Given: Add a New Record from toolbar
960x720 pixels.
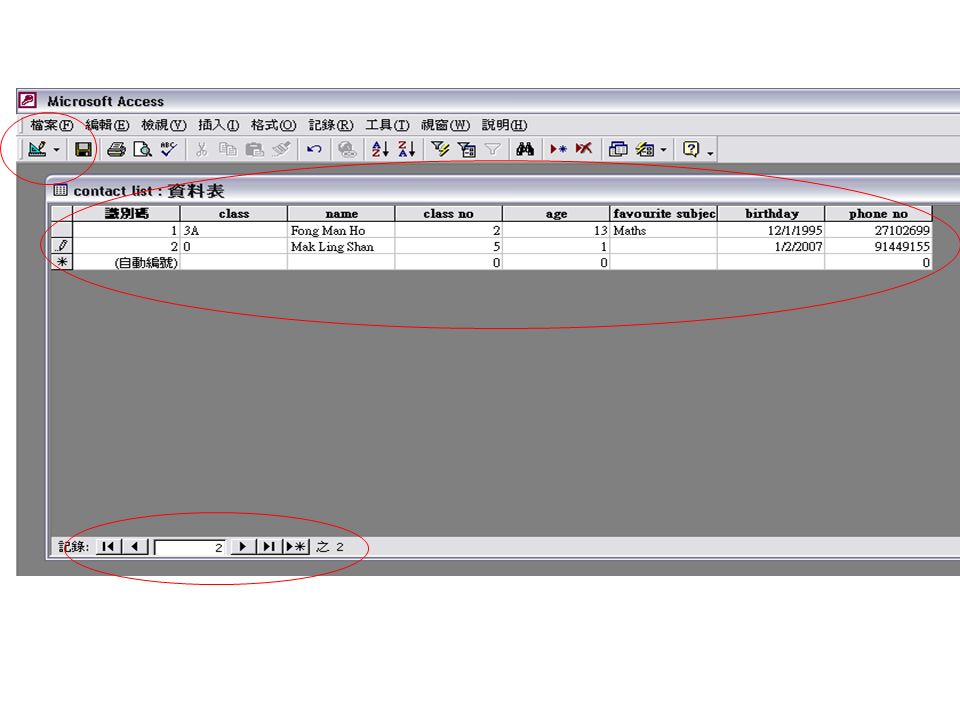Looking at the screenshot, I should [x=558, y=149].
